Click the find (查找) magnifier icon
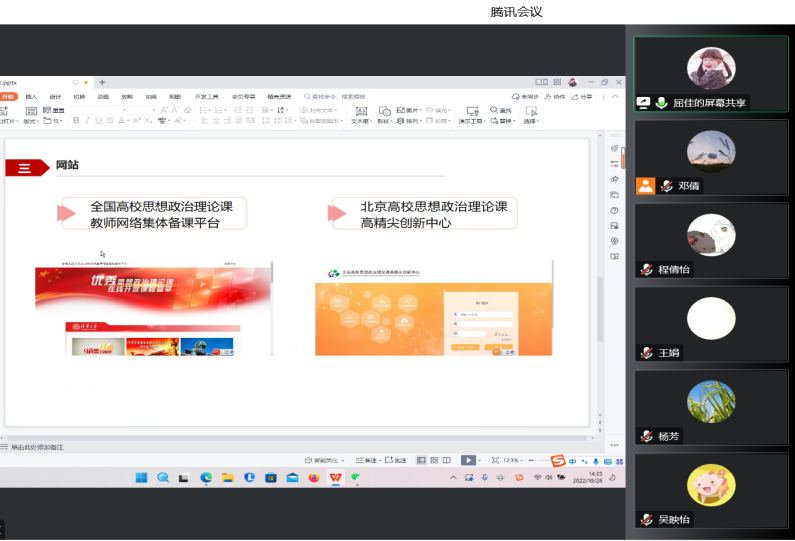 coord(494,110)
